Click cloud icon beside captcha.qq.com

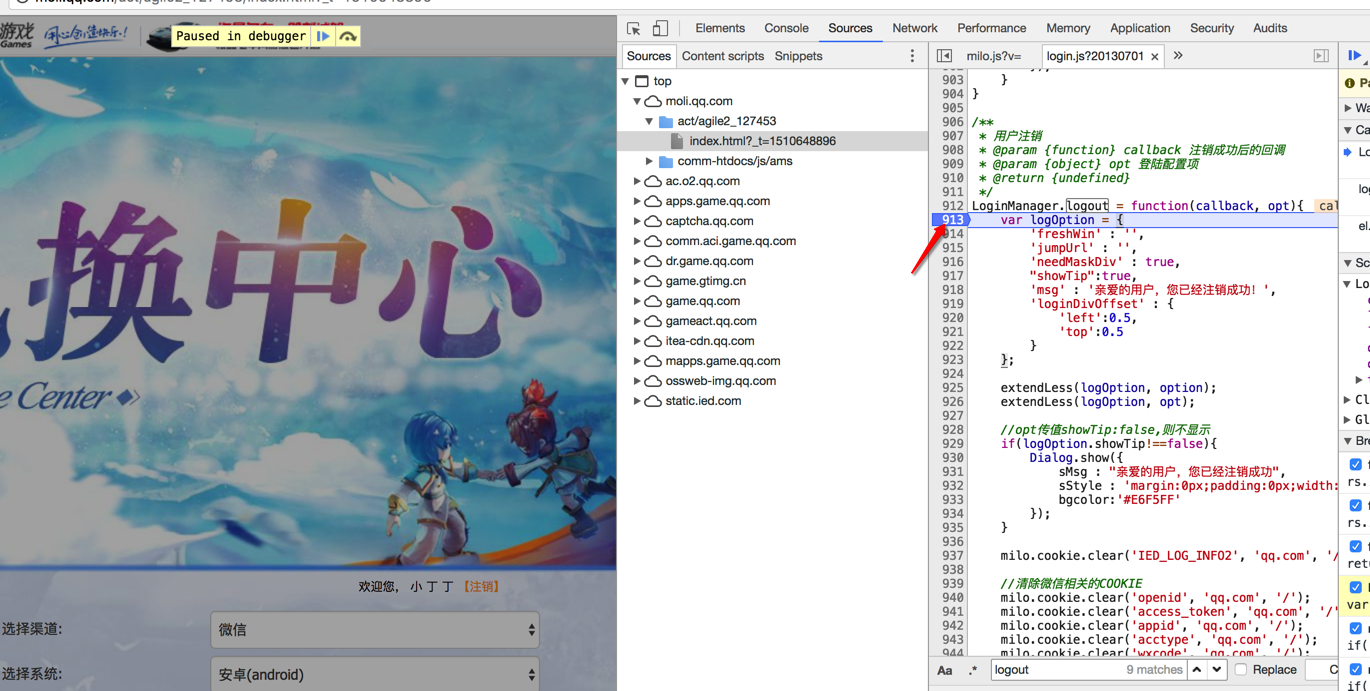coord(653,221)
